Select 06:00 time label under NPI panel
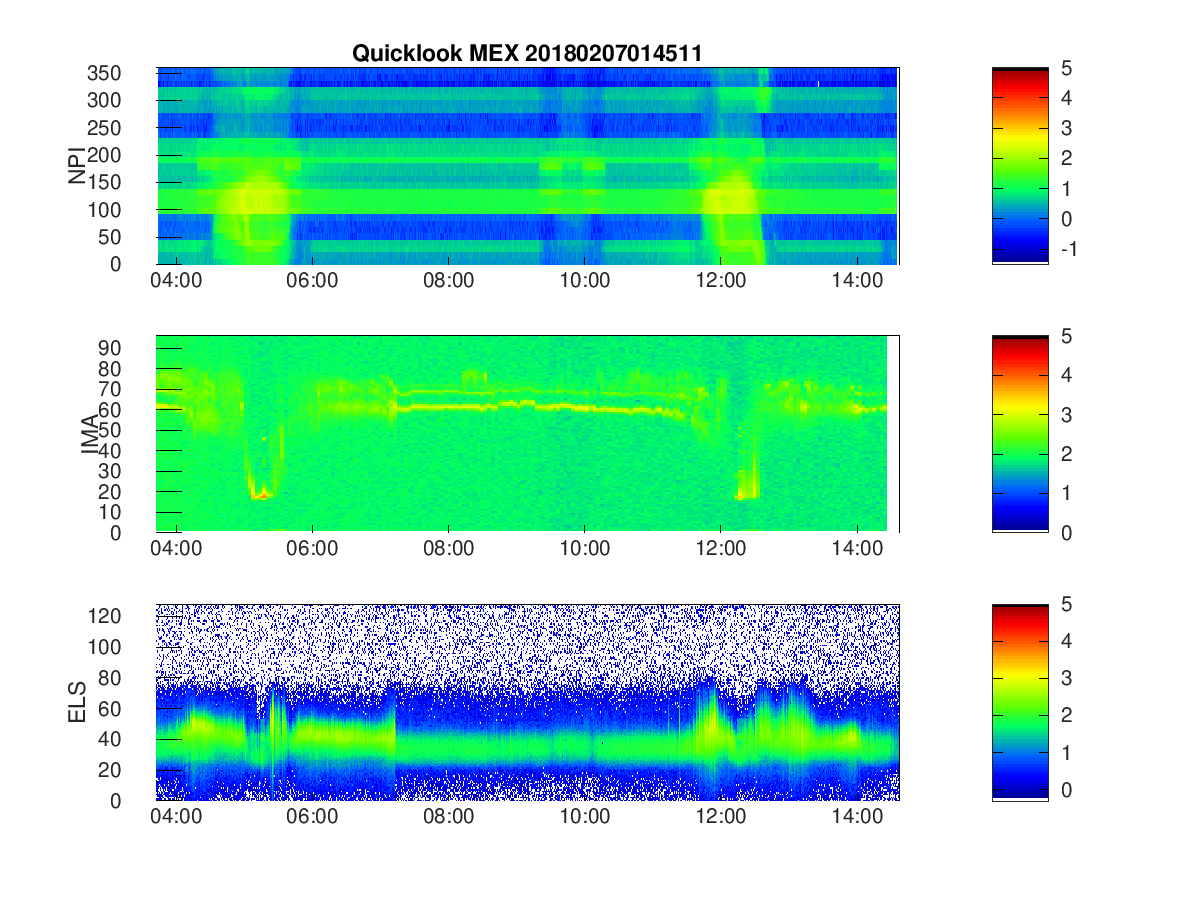Image resolution: width=1200 pixels, height=900 pixels. (313, 282)
